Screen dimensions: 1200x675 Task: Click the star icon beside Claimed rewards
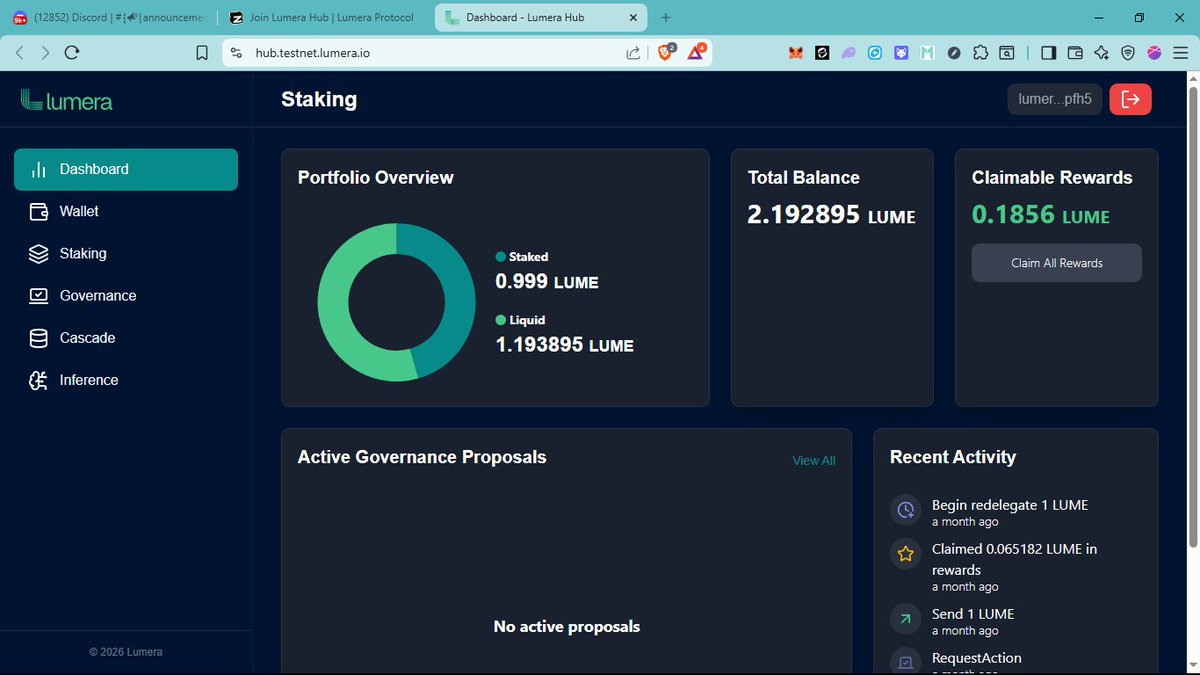coord(905,554)
